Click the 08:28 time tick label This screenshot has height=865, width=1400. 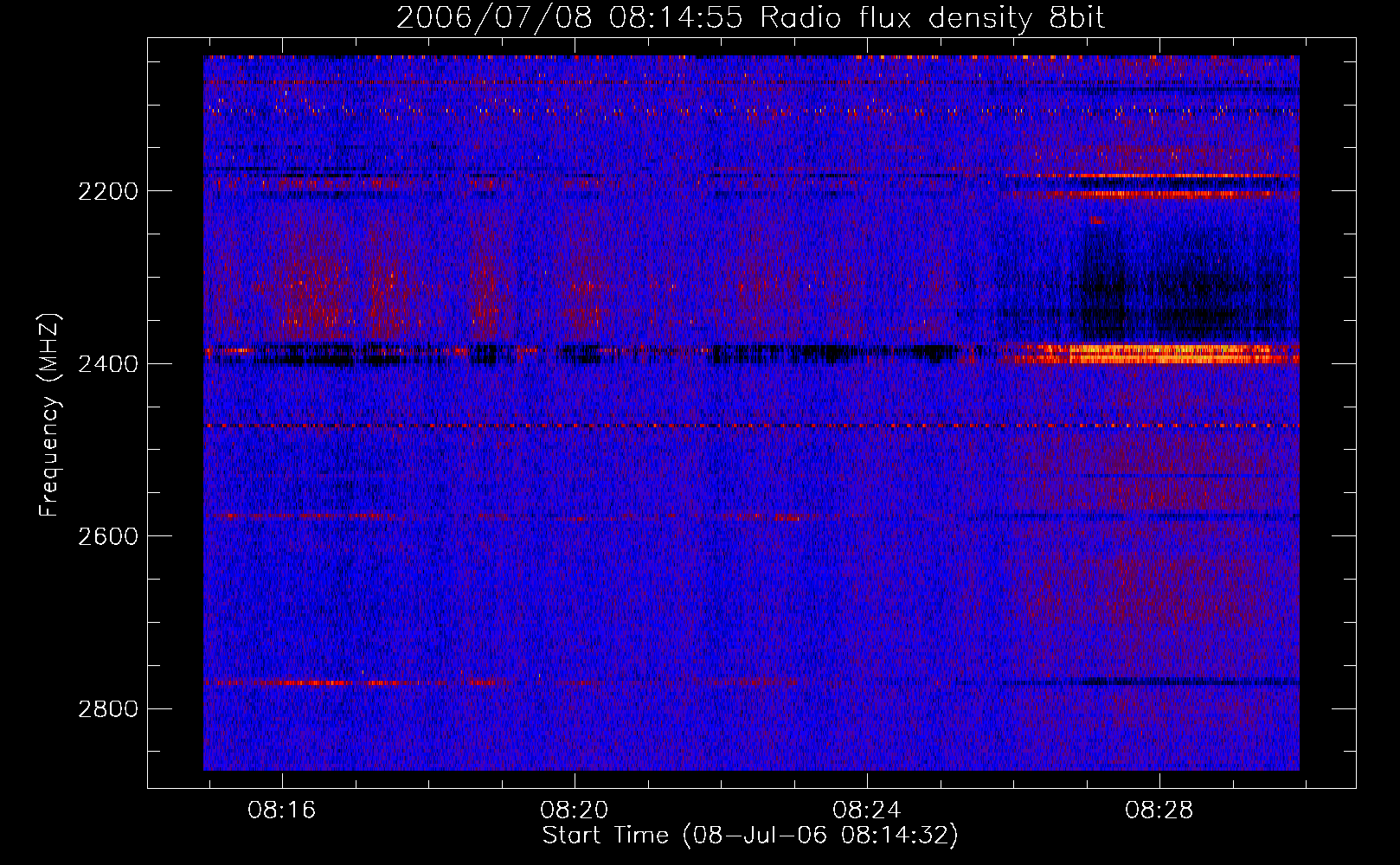(x=1159, y=811)
